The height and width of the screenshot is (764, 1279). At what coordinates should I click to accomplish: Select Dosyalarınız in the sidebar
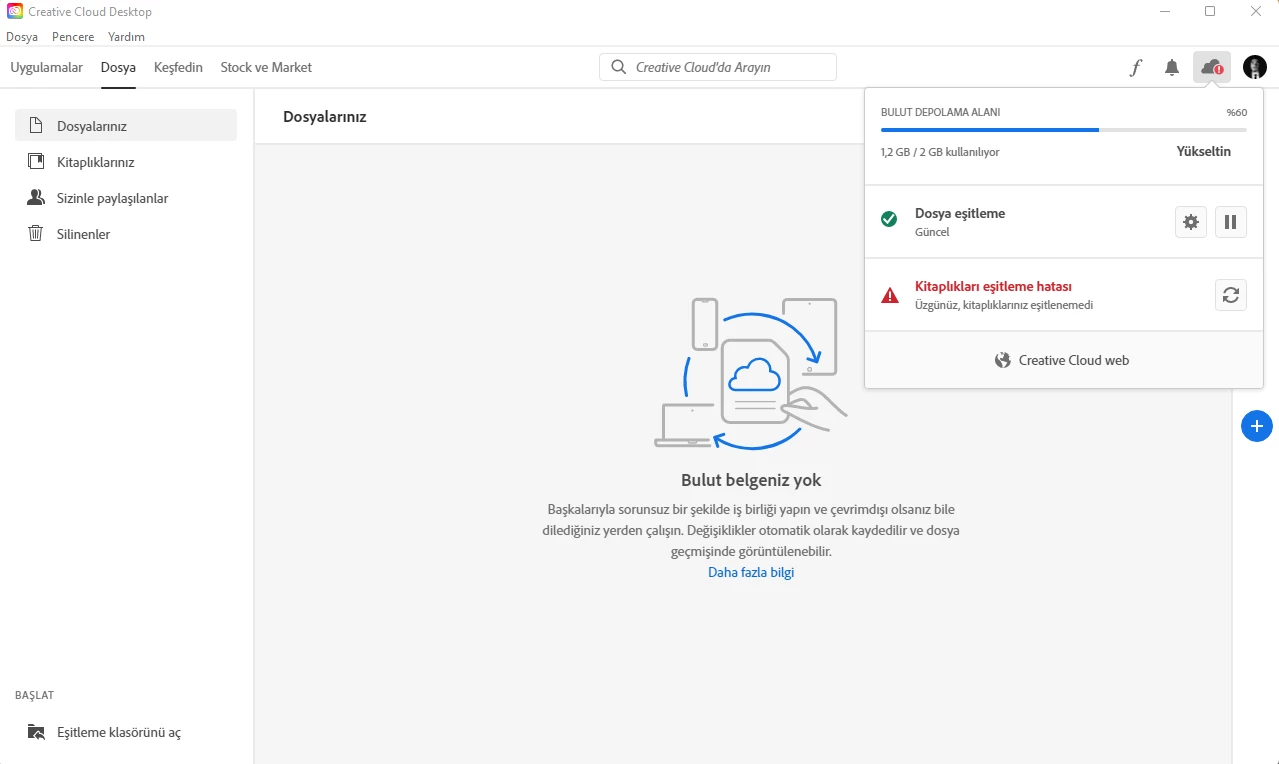click(x=126, y=126)
